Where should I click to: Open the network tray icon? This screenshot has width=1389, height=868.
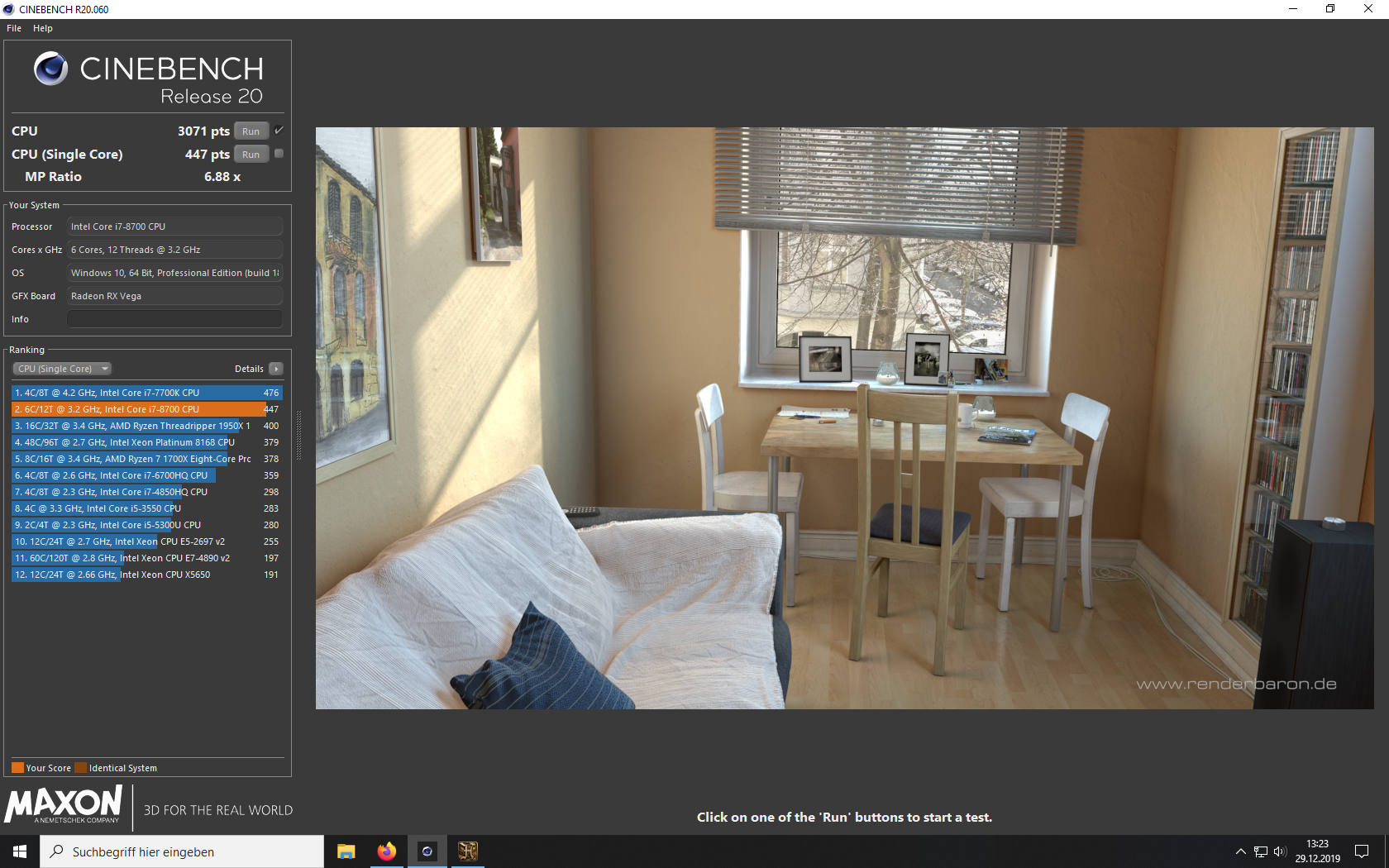1260,851
